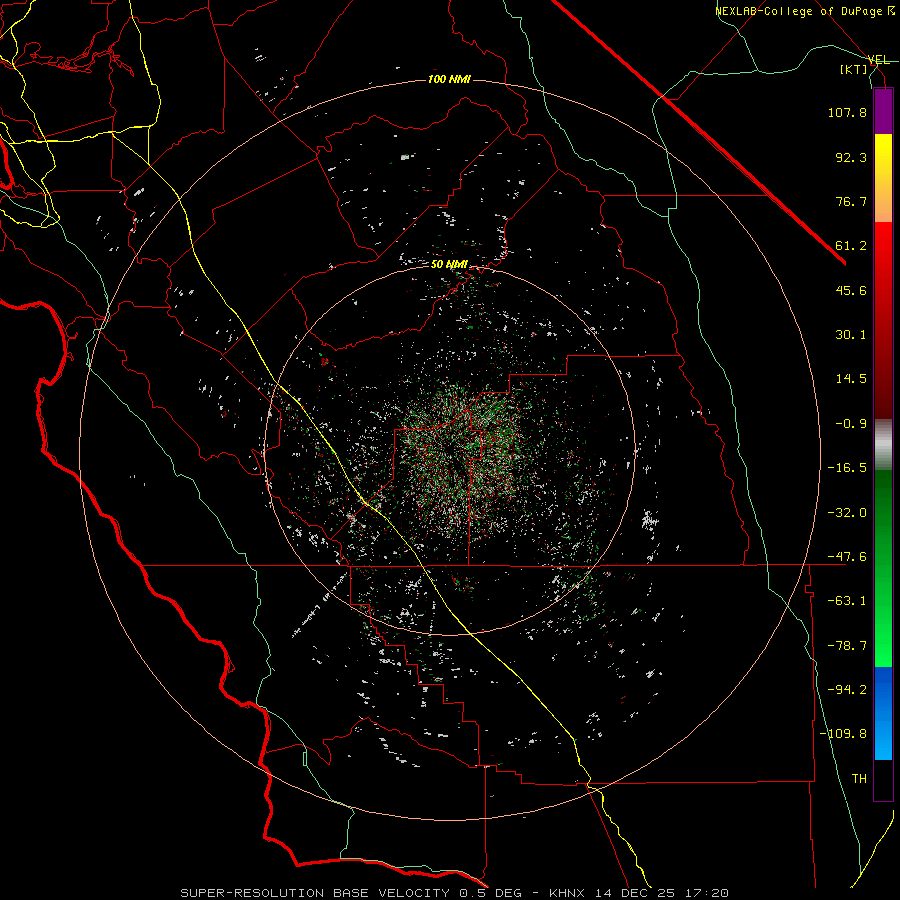
Task: Click the black TH box in color bar
Action: (x=883, y=780)
